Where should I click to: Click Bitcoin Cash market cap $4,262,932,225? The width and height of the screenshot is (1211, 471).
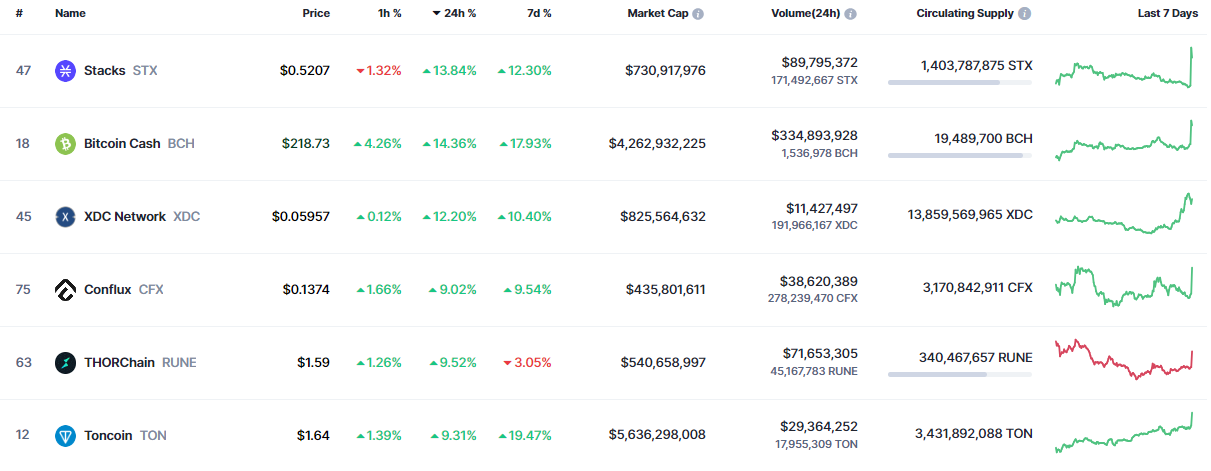coord(657,144)
